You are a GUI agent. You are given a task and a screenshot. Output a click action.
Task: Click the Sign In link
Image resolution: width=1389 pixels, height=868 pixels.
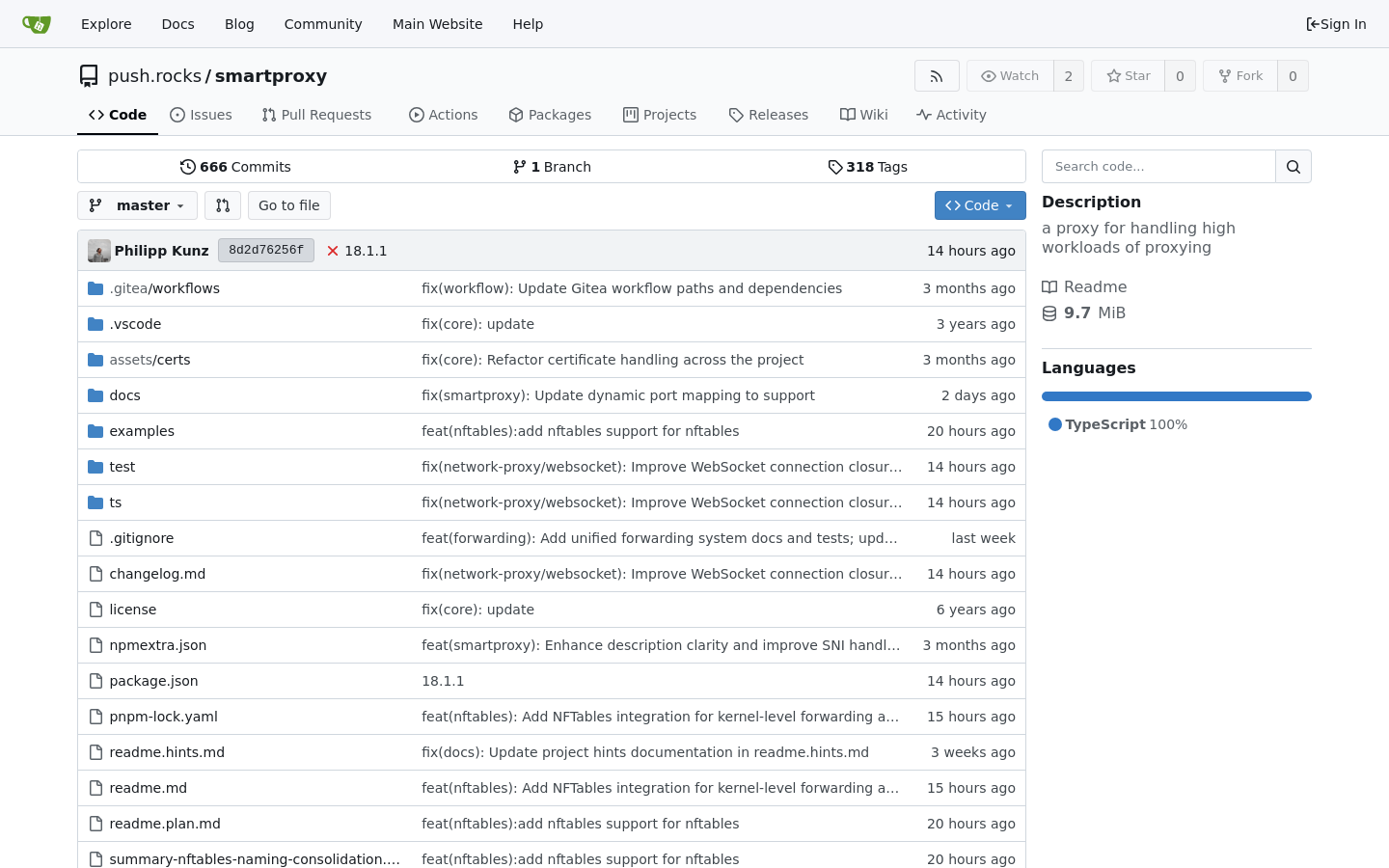(1336, 24)
